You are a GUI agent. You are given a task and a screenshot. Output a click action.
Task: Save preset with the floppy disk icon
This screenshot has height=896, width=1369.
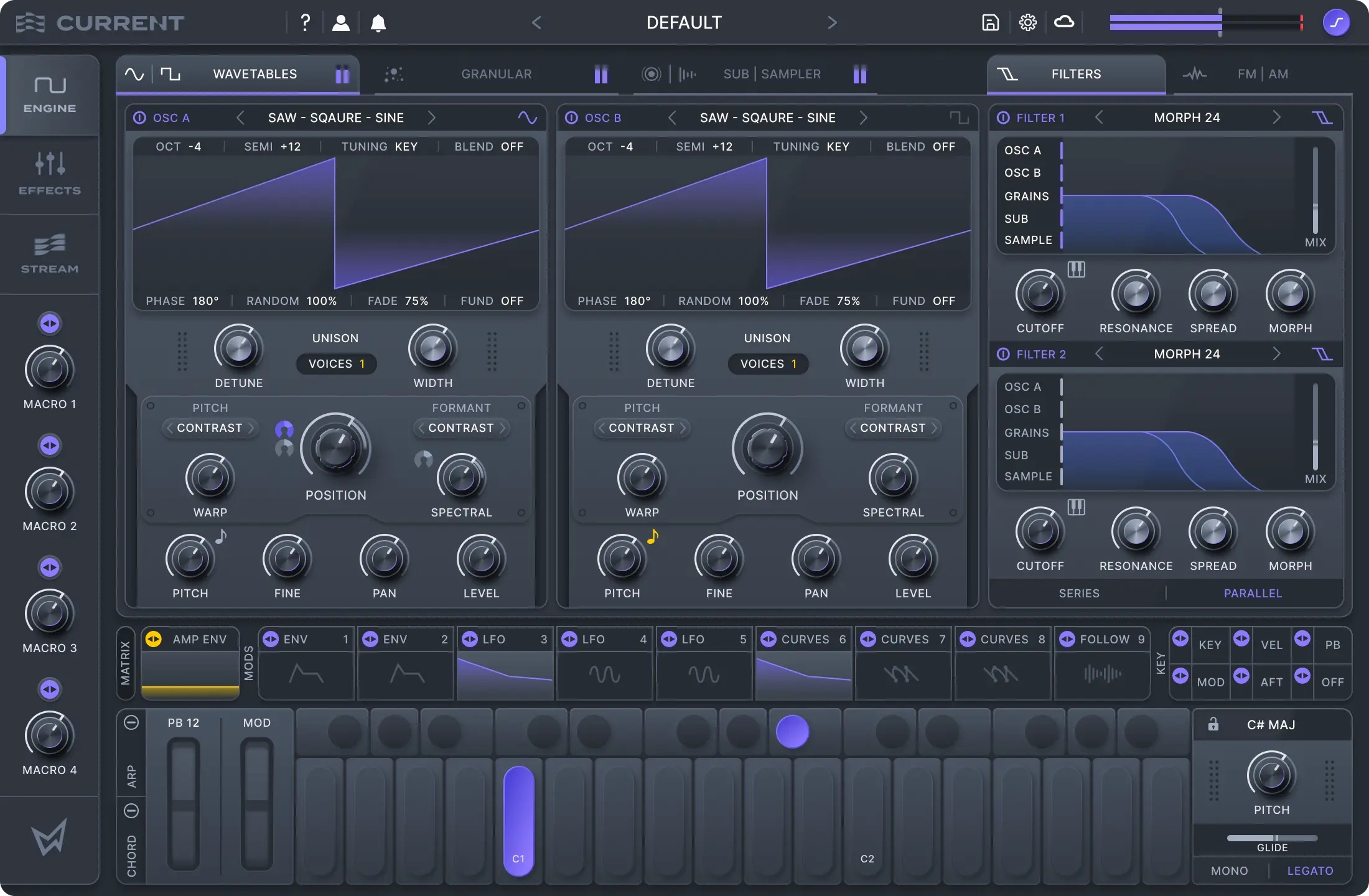click(990, 23)
